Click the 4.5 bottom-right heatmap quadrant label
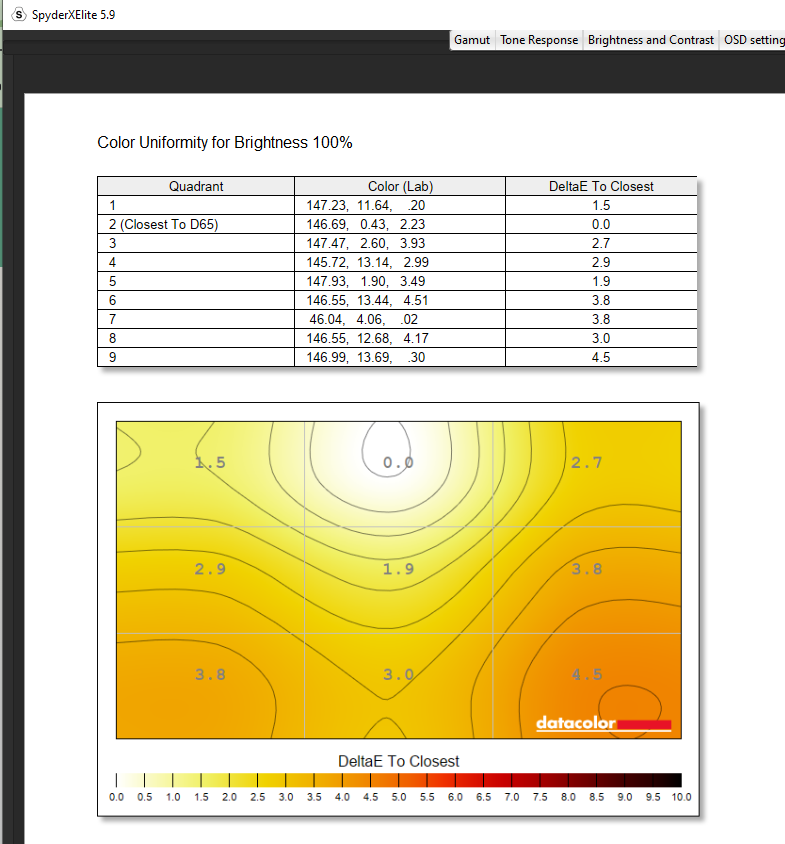The image size is (785, 844). pyautogui.click(x=586, y=675)
